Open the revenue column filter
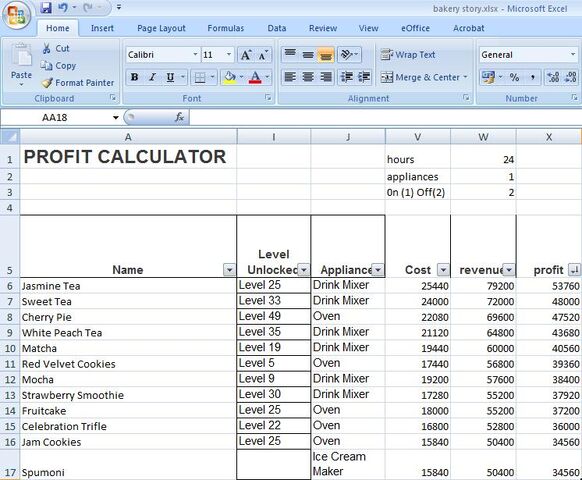 point(509,270)
